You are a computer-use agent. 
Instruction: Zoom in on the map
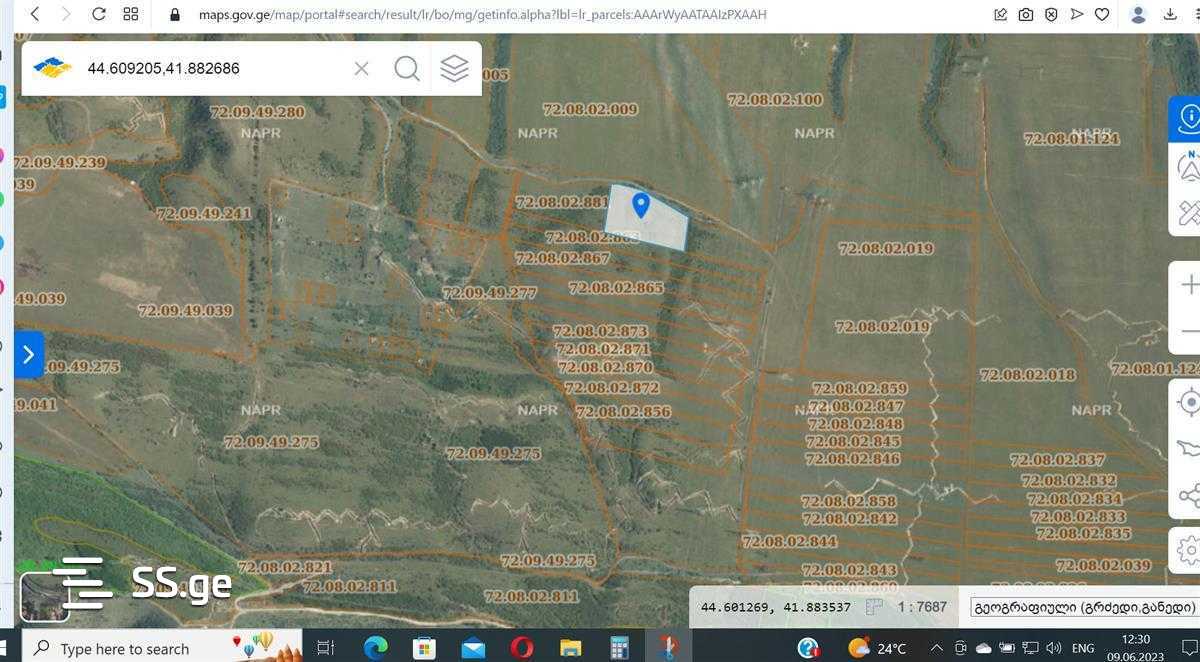point(1189,285)
